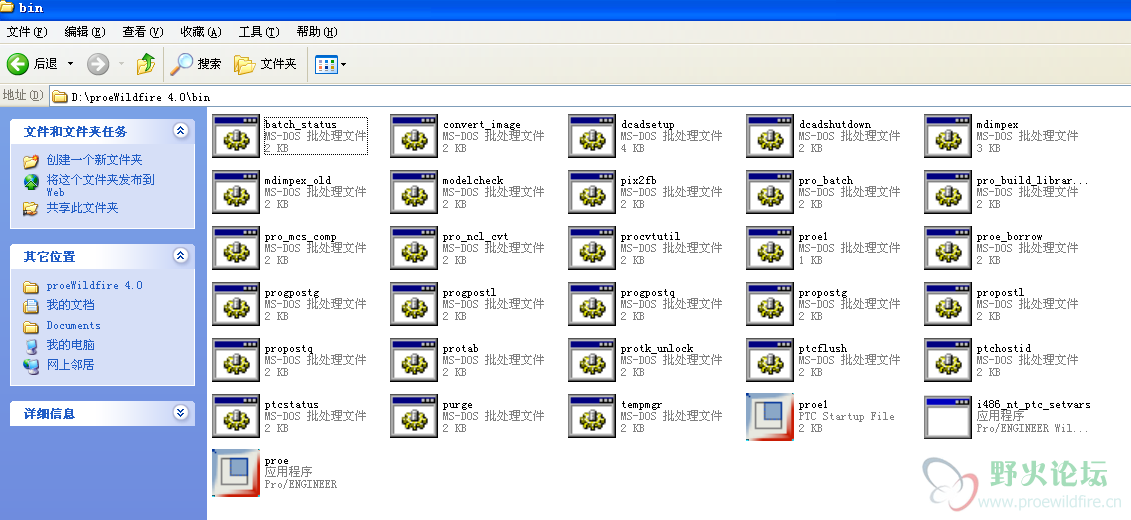Select the pro_mcs_comp batch file icon
The height and width of the screenshot is (520, 1131).
(236, 248)
